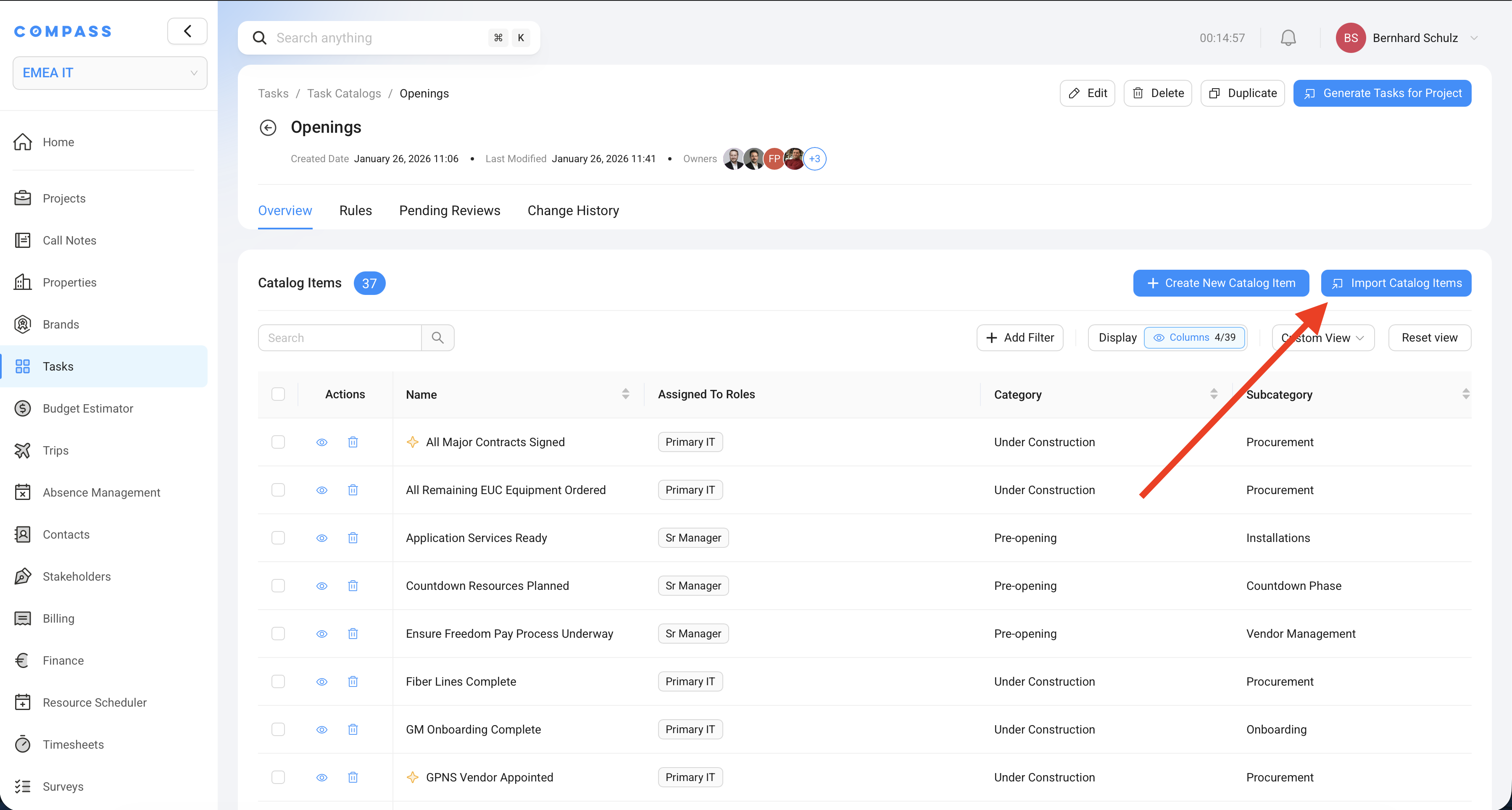Sort the table by Subcategory column
This screenshot has height=810, width=1512.
click(1466, 394)
